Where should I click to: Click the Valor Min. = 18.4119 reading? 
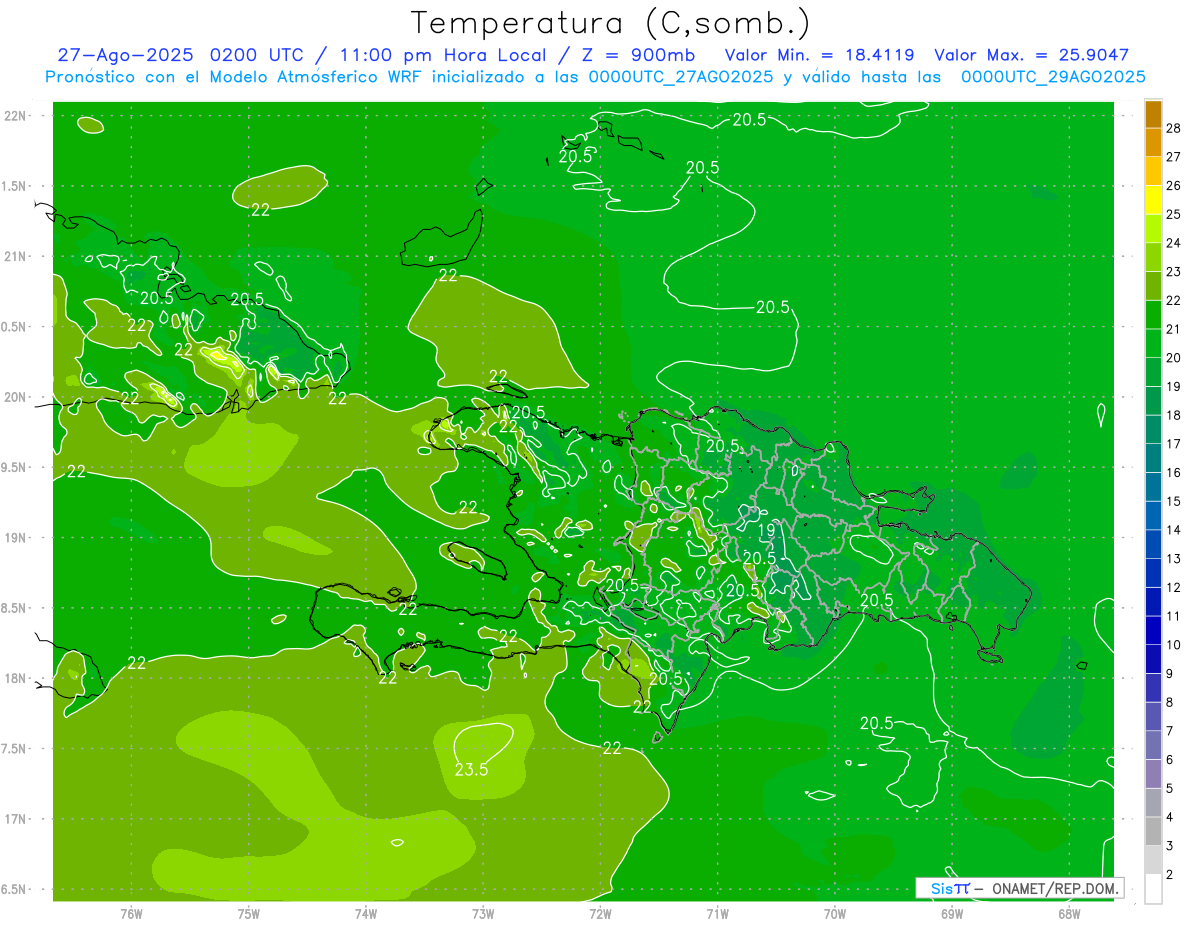819,55
